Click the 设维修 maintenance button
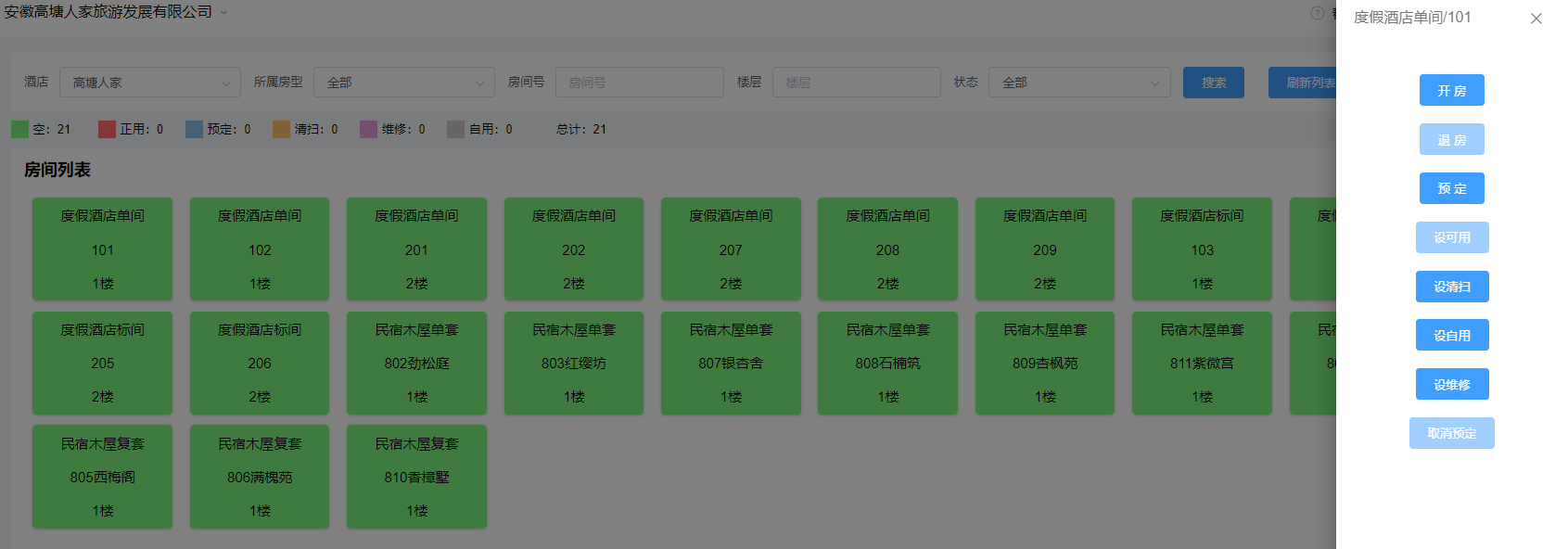This screenshot has width=1568, height=549. click(1451, 385)
